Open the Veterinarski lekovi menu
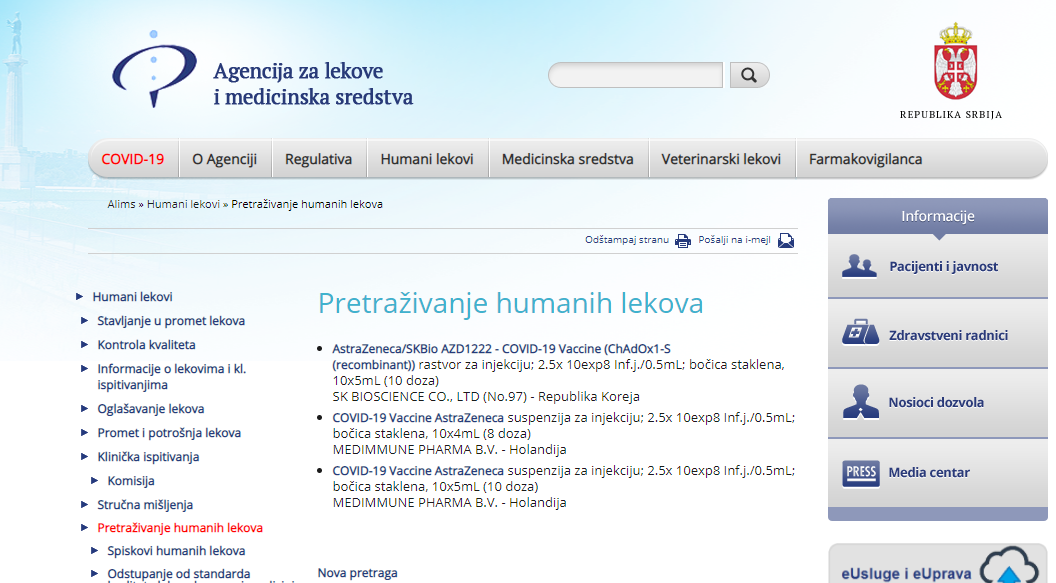 coord(721,159)
